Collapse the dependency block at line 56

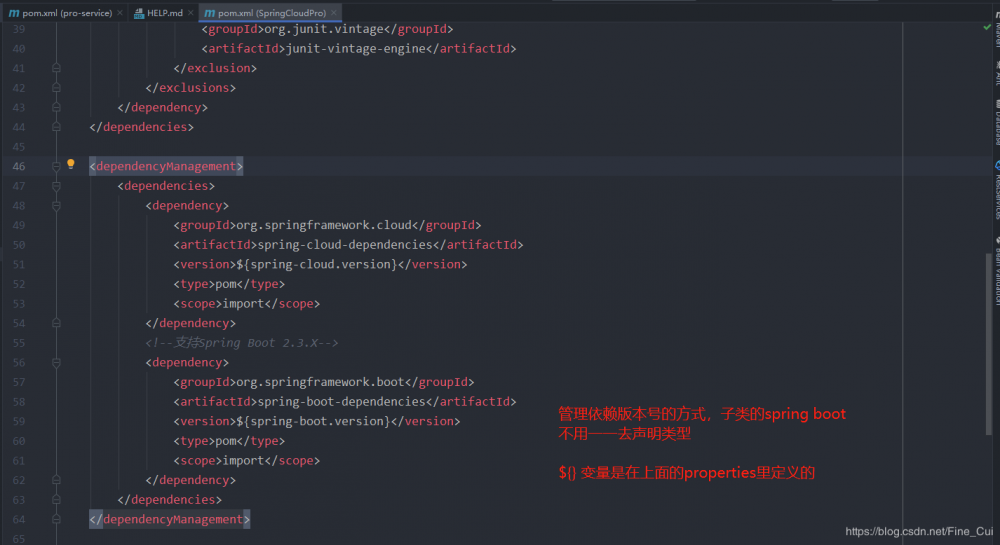(x=56, y=363)
